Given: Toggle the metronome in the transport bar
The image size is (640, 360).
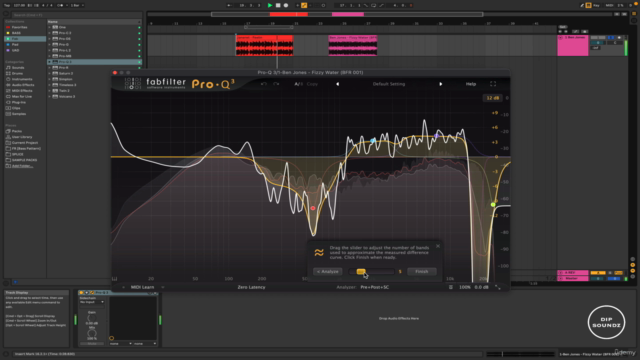Looking at the screenshot, I should coord(60,5).
